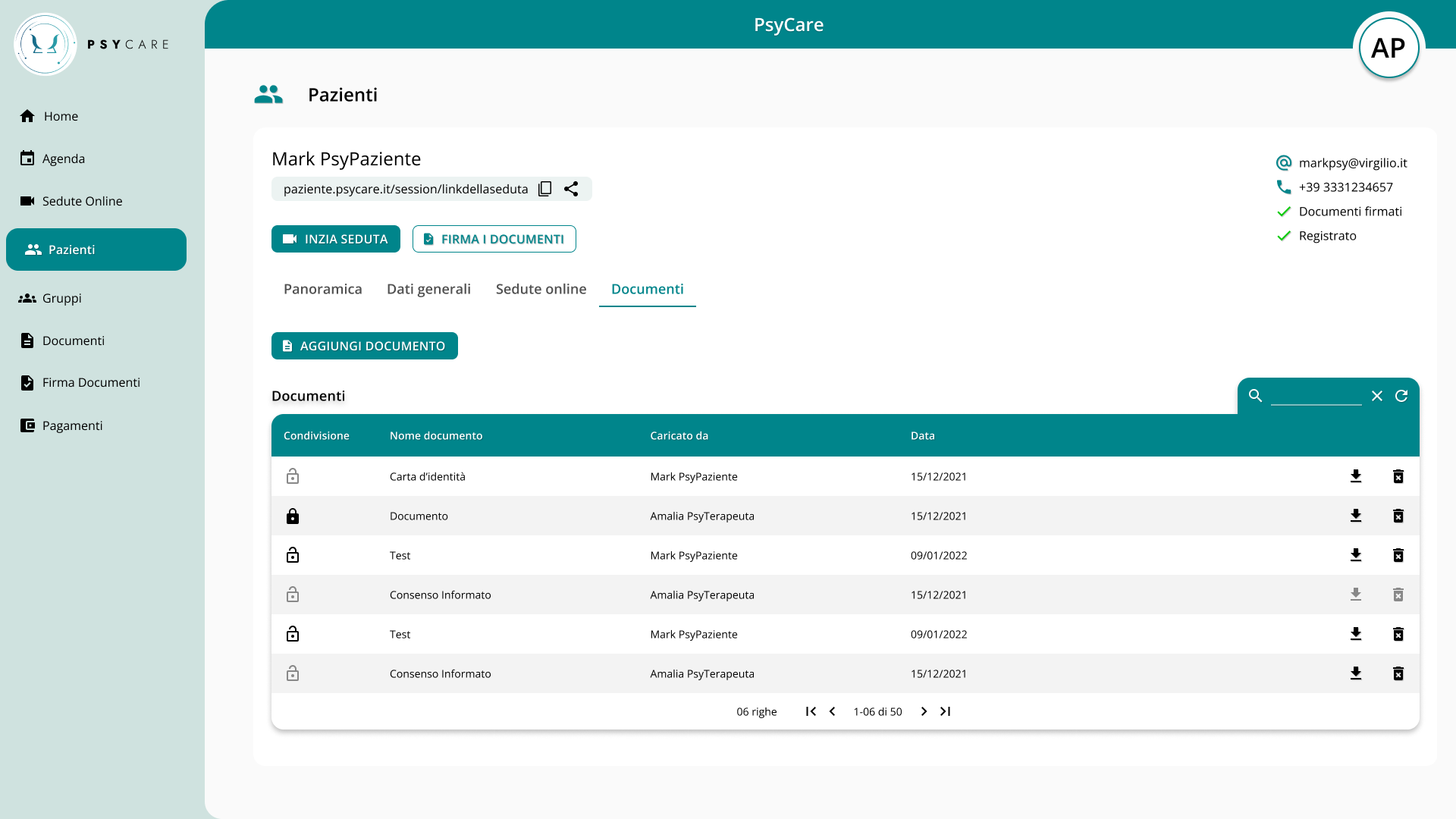Click the date 09/01/2022 in first Test row
The image size is (1456, 819).
tap(939, 555)
